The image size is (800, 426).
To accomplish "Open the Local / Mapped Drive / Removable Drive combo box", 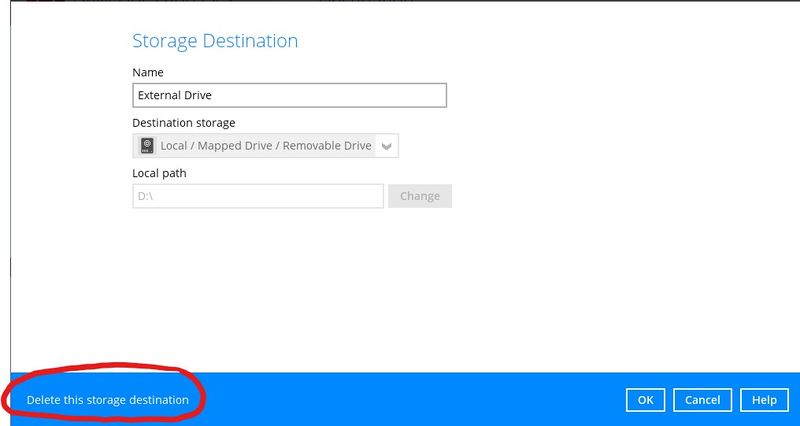I will 265,146.
